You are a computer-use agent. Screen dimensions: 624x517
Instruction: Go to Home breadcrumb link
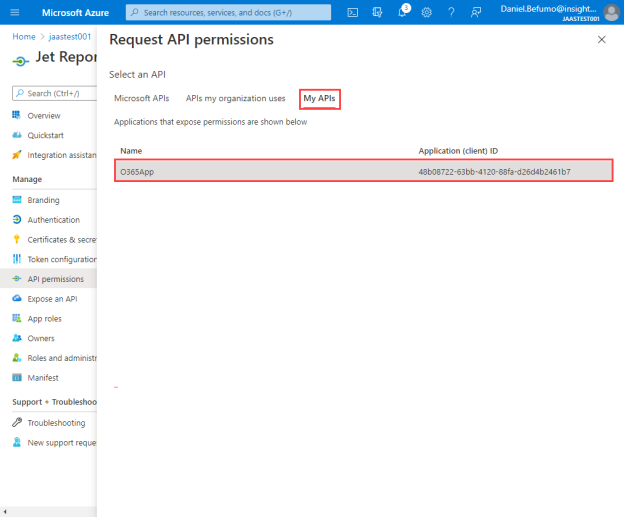[24, 37]
